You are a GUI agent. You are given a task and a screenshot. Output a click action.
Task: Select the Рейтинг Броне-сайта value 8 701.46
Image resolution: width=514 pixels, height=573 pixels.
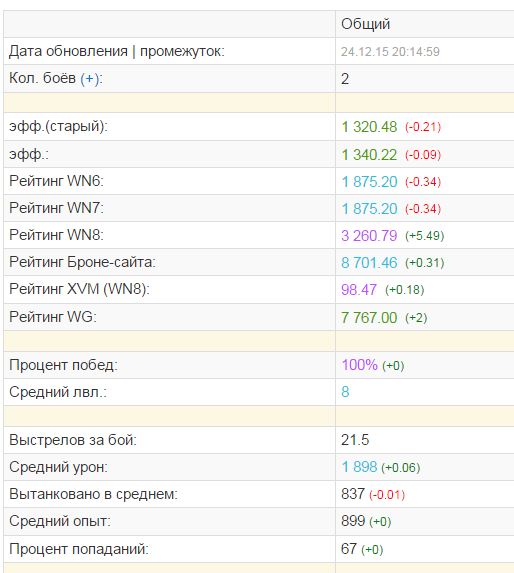coord(369,263)
